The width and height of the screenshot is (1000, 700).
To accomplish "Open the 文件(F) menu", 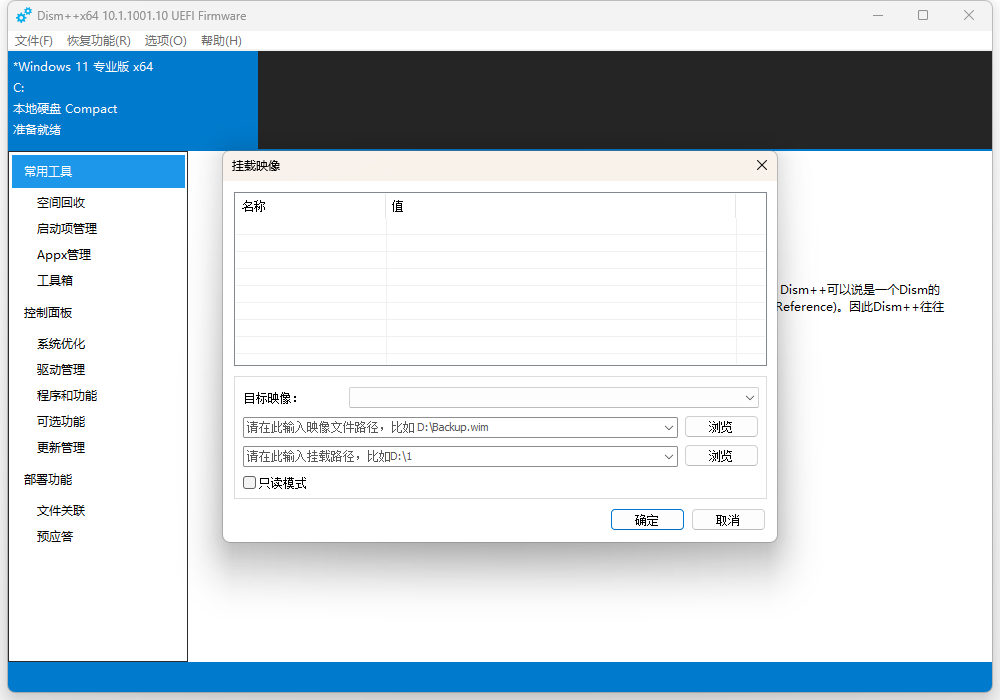I will pyautogui.click(x=34, y=41).
